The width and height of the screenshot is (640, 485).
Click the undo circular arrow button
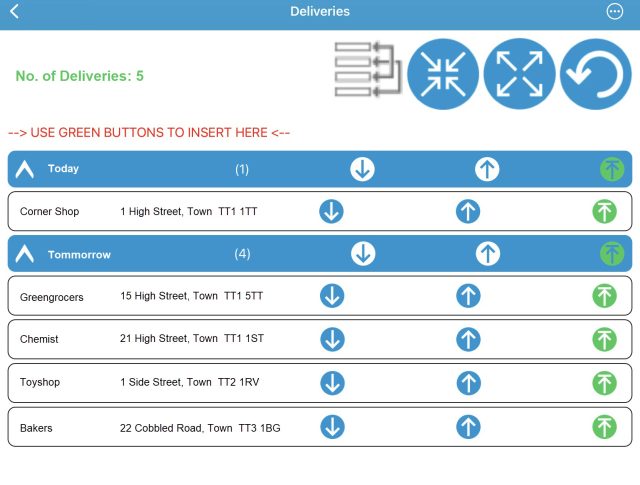tap(596, 74)
